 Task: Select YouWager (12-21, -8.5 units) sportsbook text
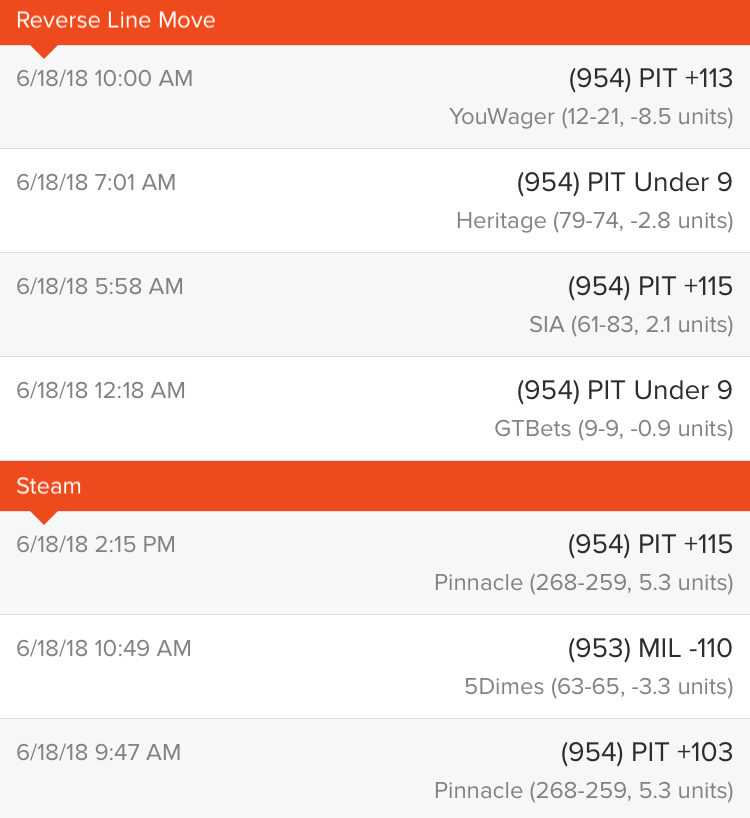(x=591, y=116)
